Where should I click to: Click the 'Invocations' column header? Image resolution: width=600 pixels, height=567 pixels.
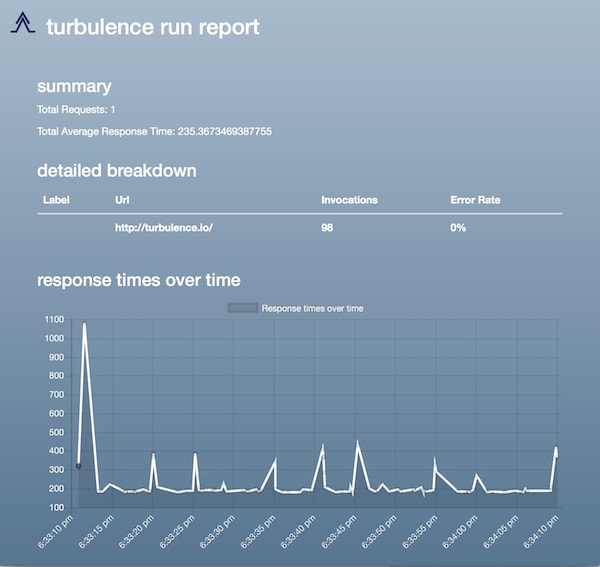coord(349,200)
